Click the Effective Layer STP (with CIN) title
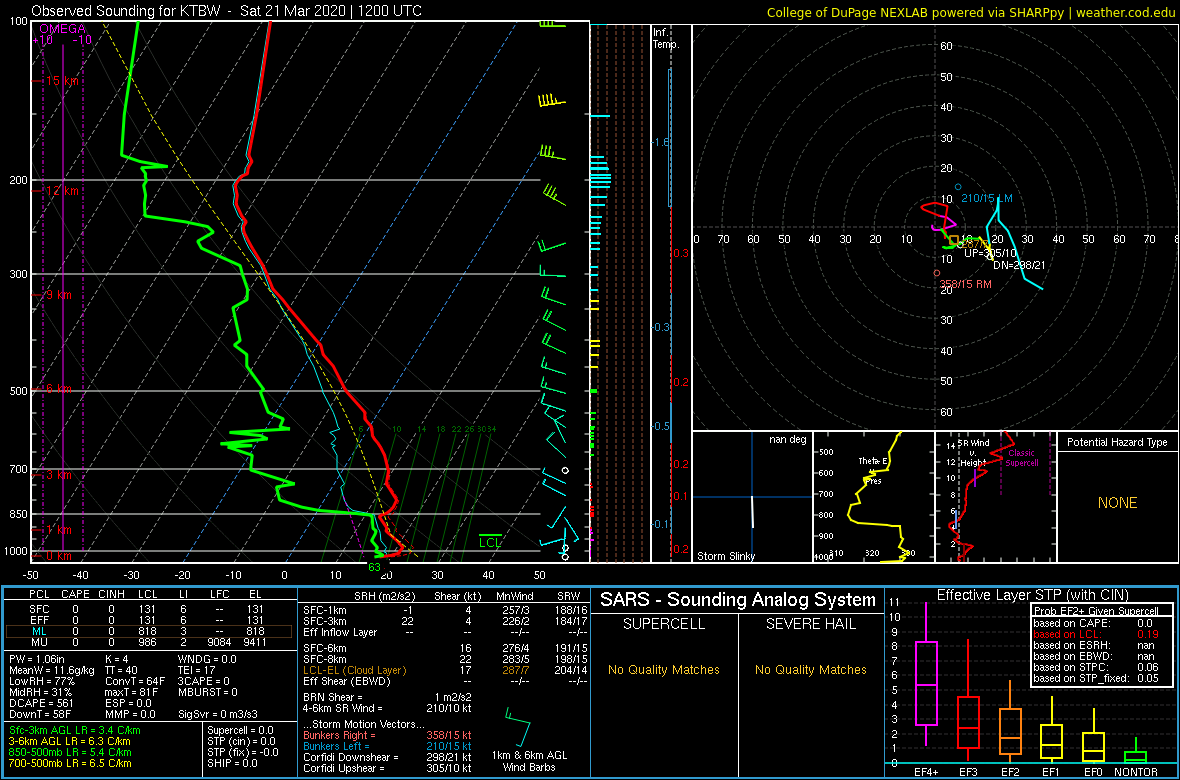The height and width of the screenshot is (780, 1180). (1032, 595)
